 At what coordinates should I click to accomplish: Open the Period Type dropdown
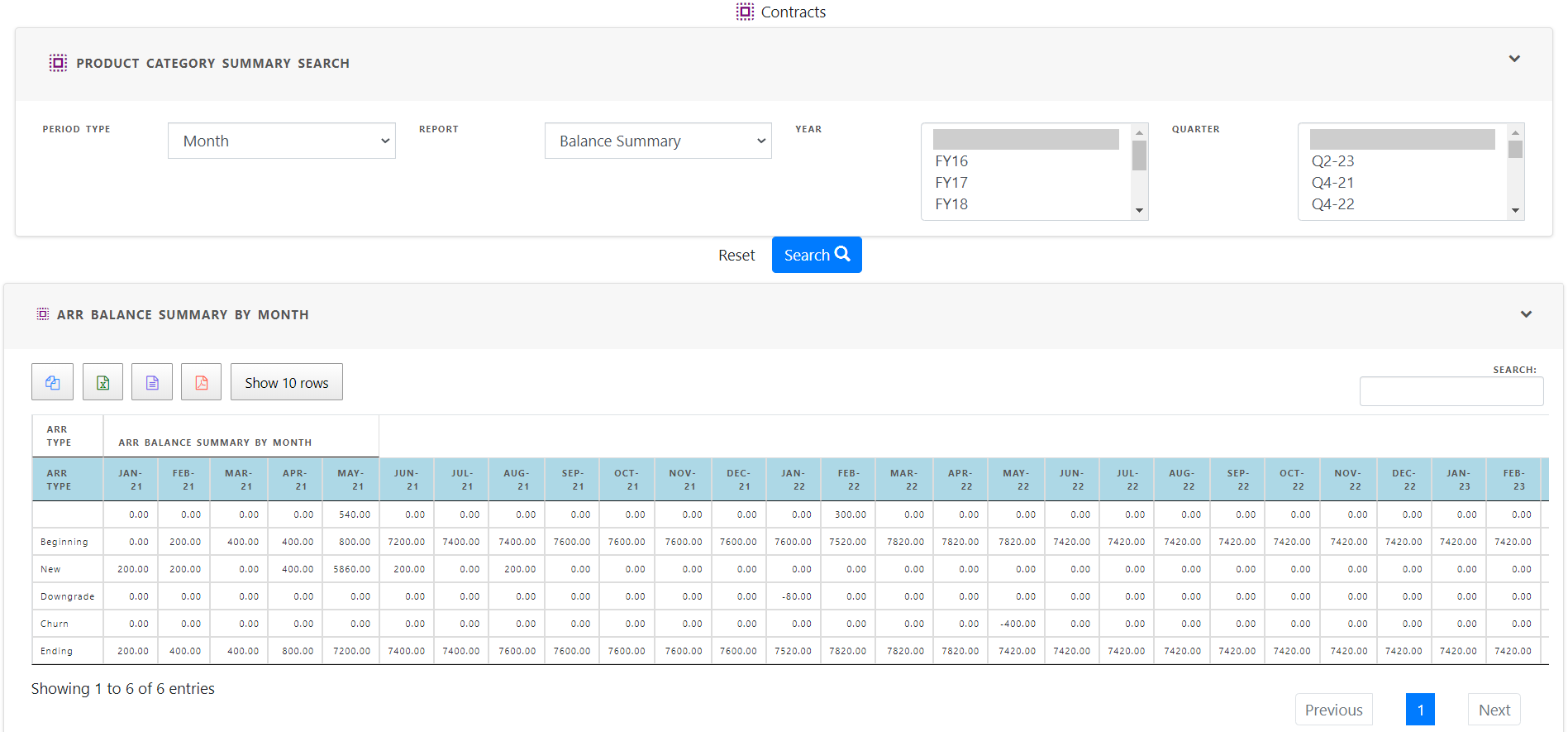pyautogui.click(x=282, y=141)
